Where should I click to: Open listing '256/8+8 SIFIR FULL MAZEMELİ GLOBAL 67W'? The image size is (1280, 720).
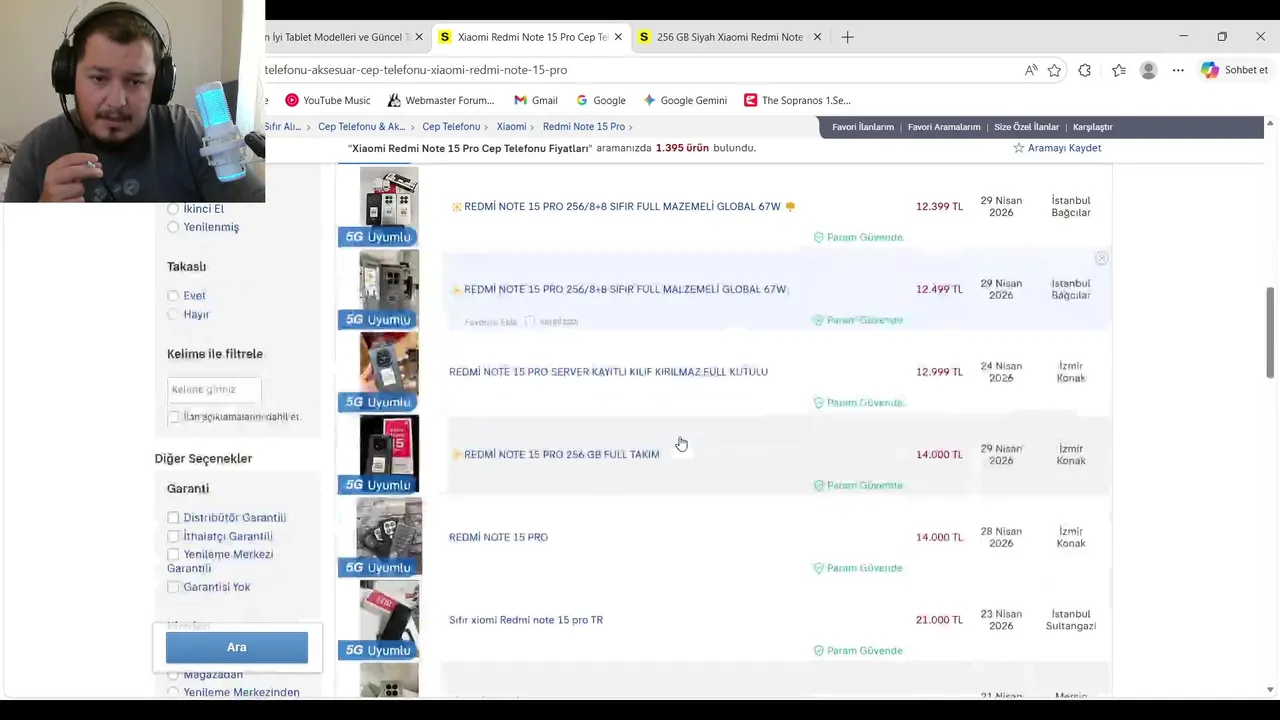pyautogui.click(x=622, y=207)
